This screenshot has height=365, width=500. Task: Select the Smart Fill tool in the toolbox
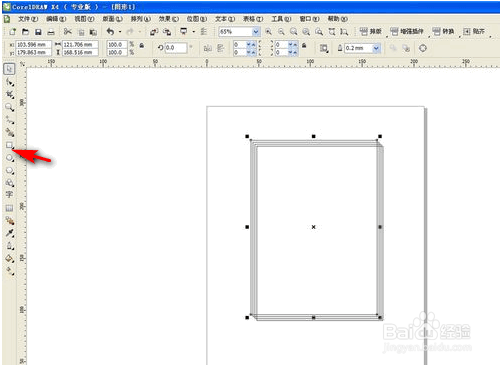pos(9,132)
